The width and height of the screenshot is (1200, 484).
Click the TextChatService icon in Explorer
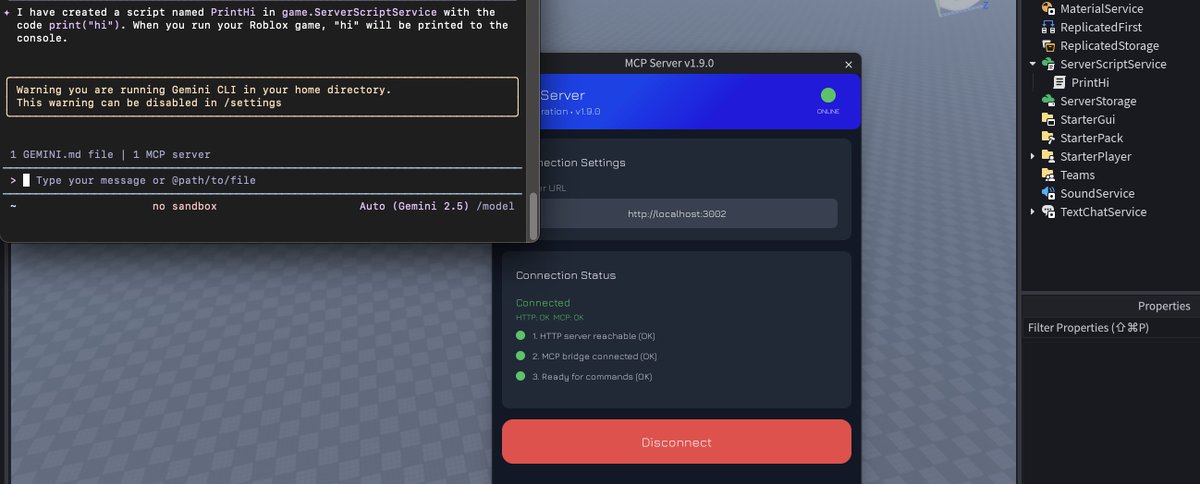(x=1048, y=212)
